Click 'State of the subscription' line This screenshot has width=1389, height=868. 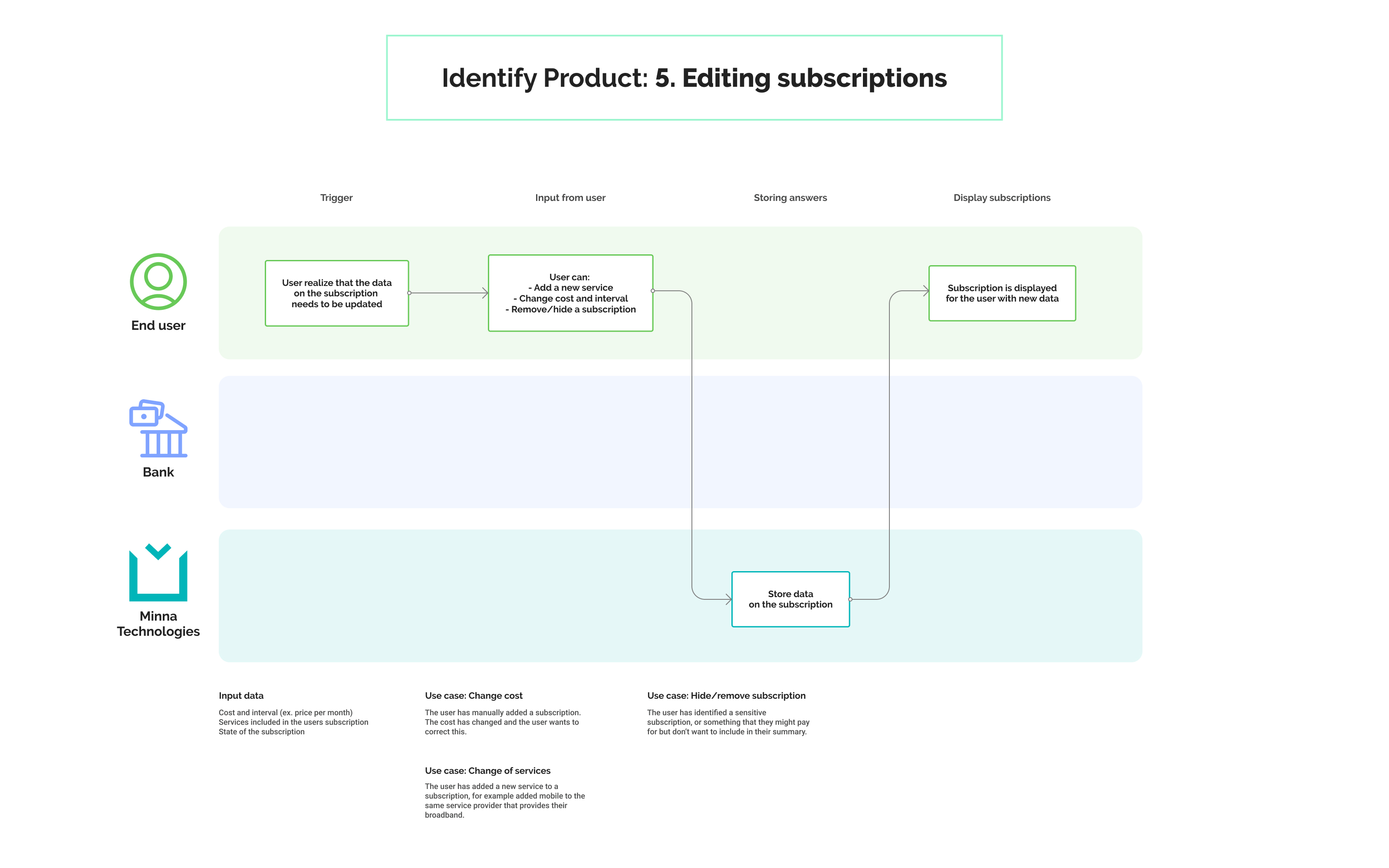click(261, 732)
